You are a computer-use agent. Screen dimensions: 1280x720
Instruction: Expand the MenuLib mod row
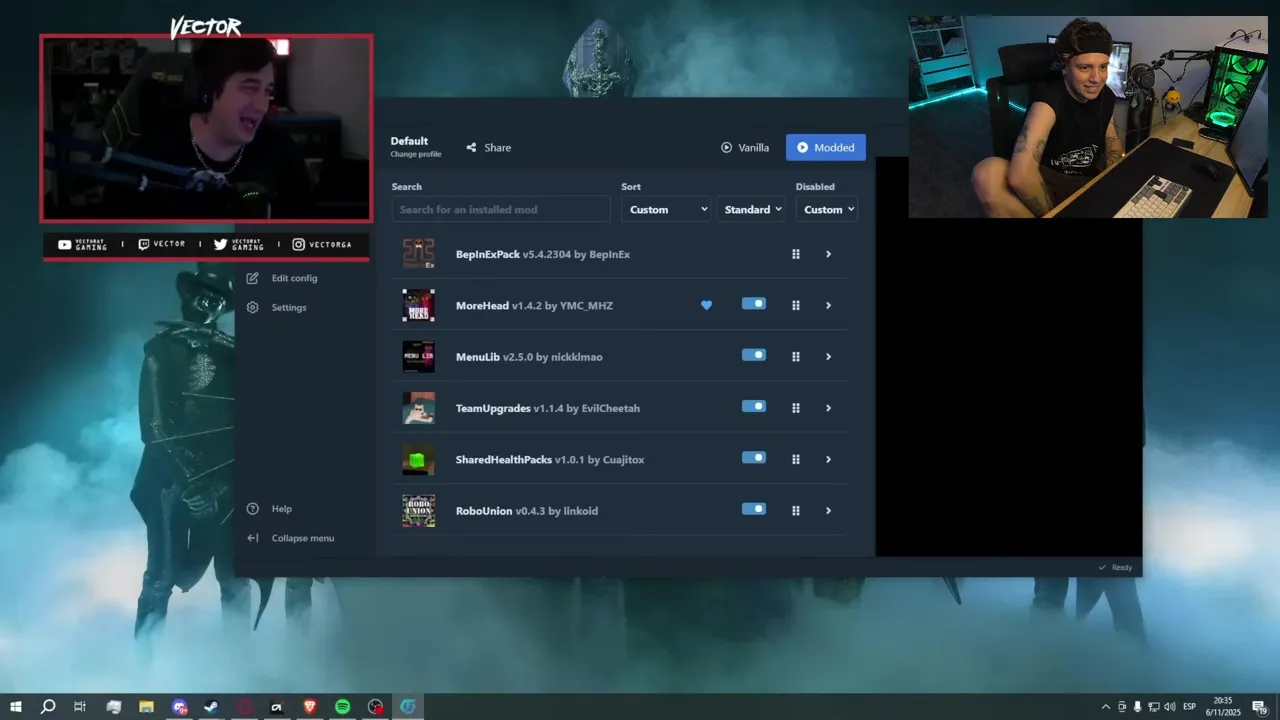tap(828, 357)
